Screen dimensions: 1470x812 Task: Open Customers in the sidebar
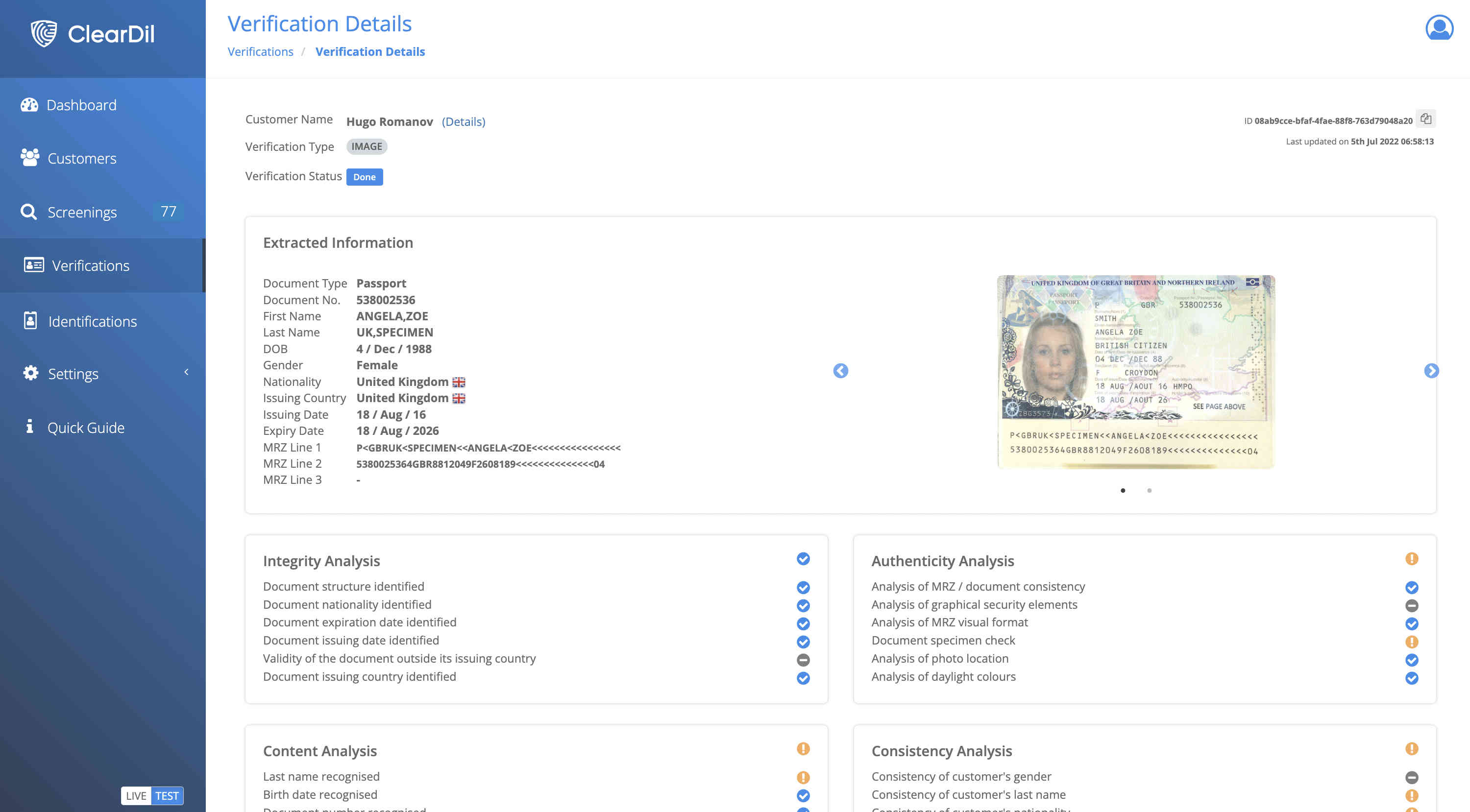click(103, 158)
